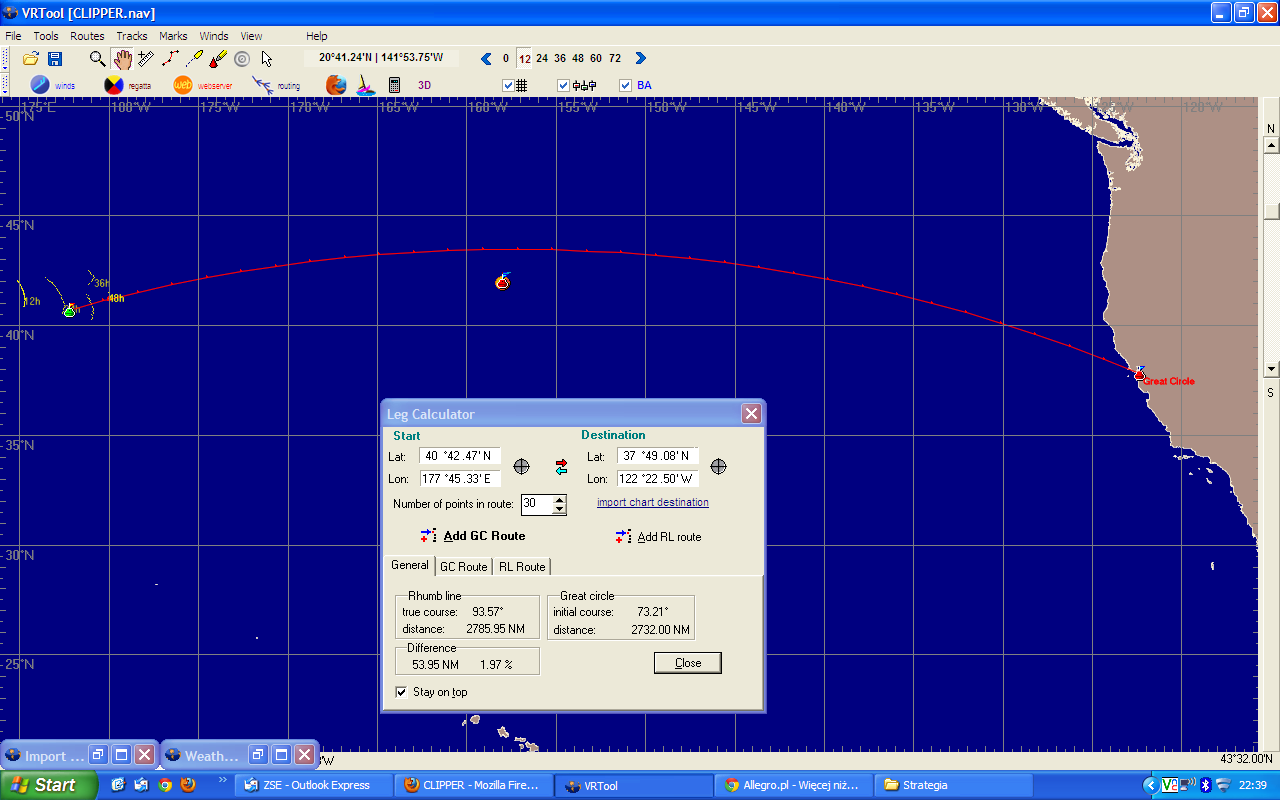Pick start position with crosshair icon
The width and height of the screenshot is (1280, 800).
(521, 467)
